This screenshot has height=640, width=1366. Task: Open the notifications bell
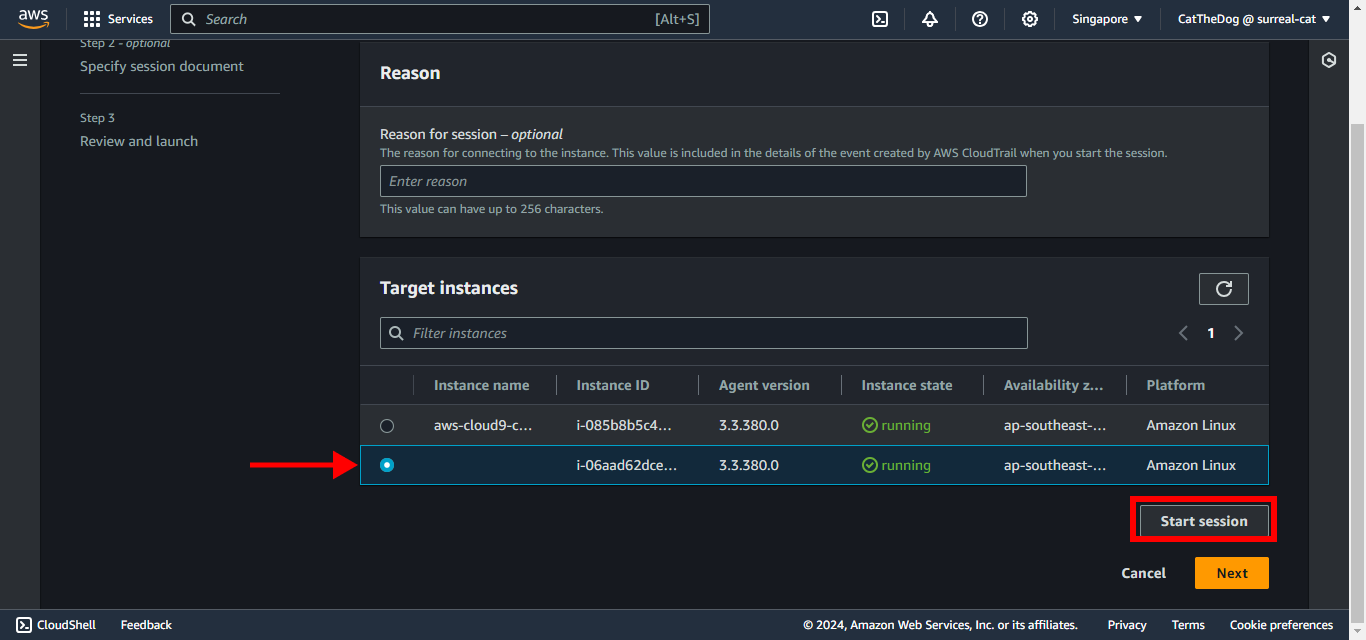[x=930, y=19]
